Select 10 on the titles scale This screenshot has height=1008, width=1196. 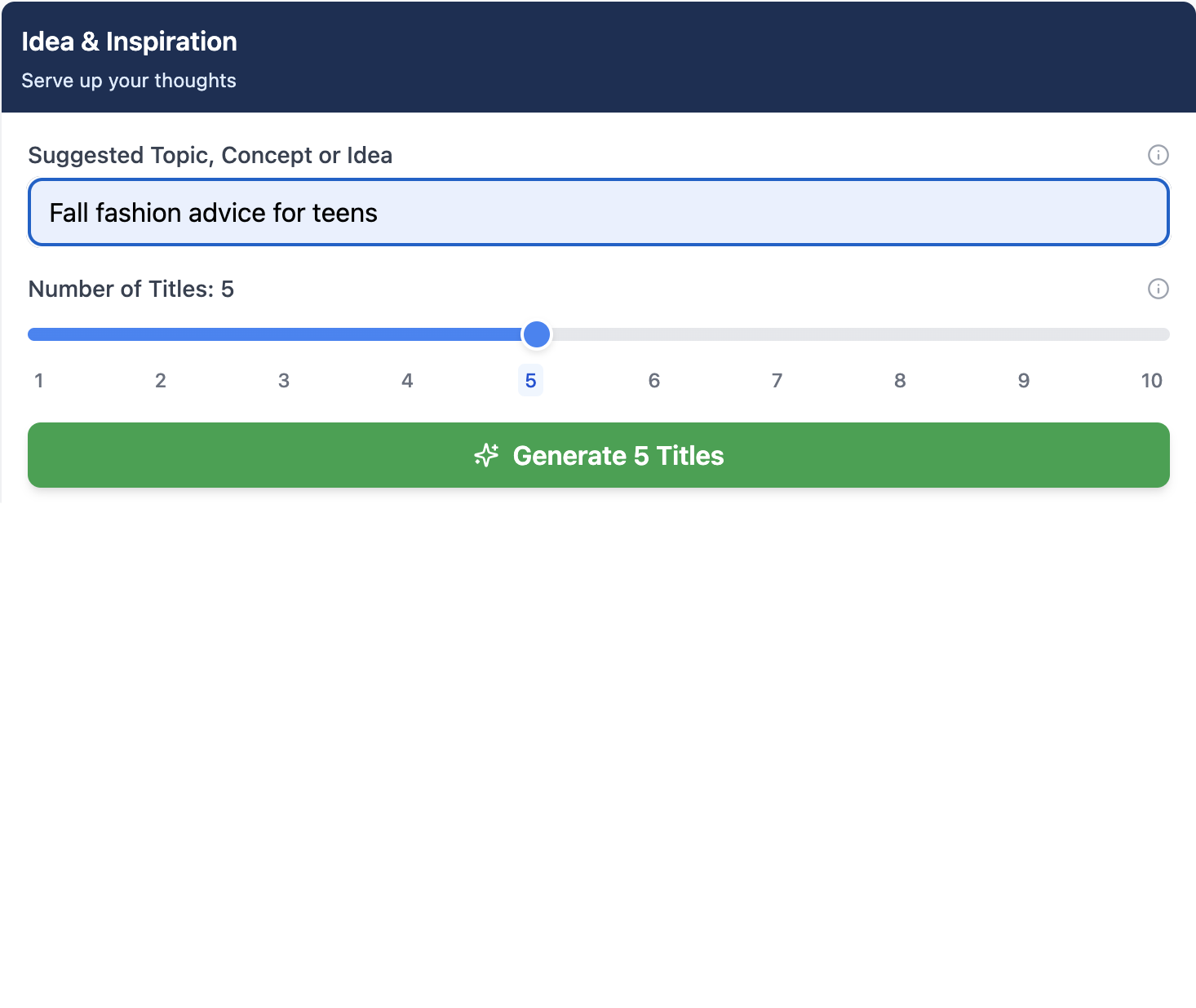coord(1151,380)
